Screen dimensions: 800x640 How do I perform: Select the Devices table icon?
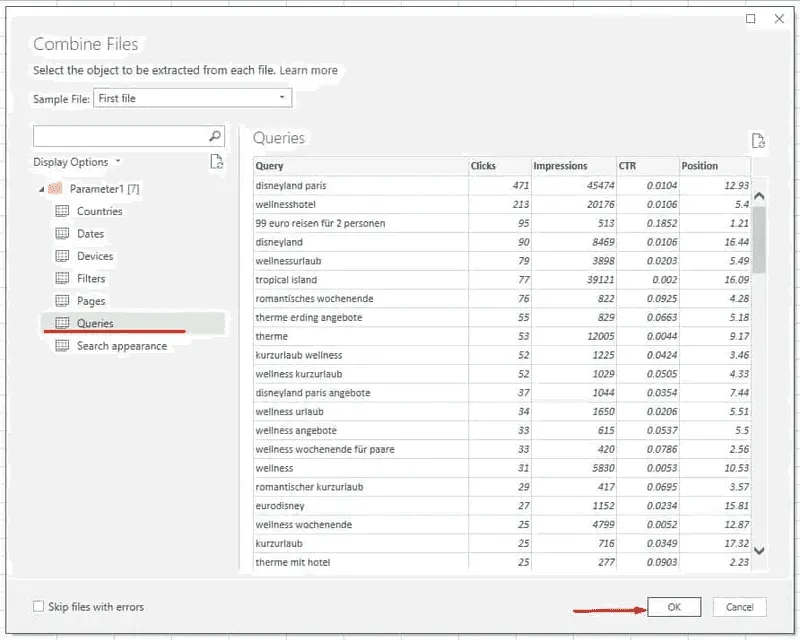(x=62, y=256)
